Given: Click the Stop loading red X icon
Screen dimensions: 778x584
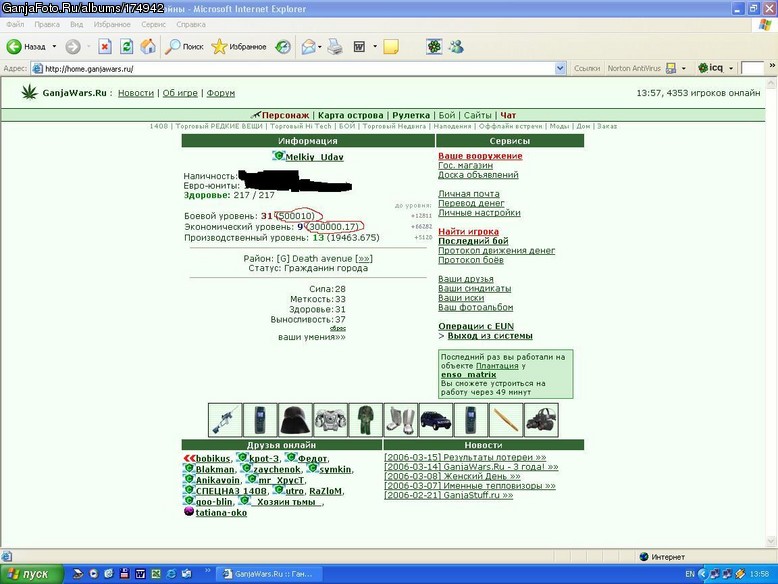Looking at the screenshot, I should [x=105, y=47].
